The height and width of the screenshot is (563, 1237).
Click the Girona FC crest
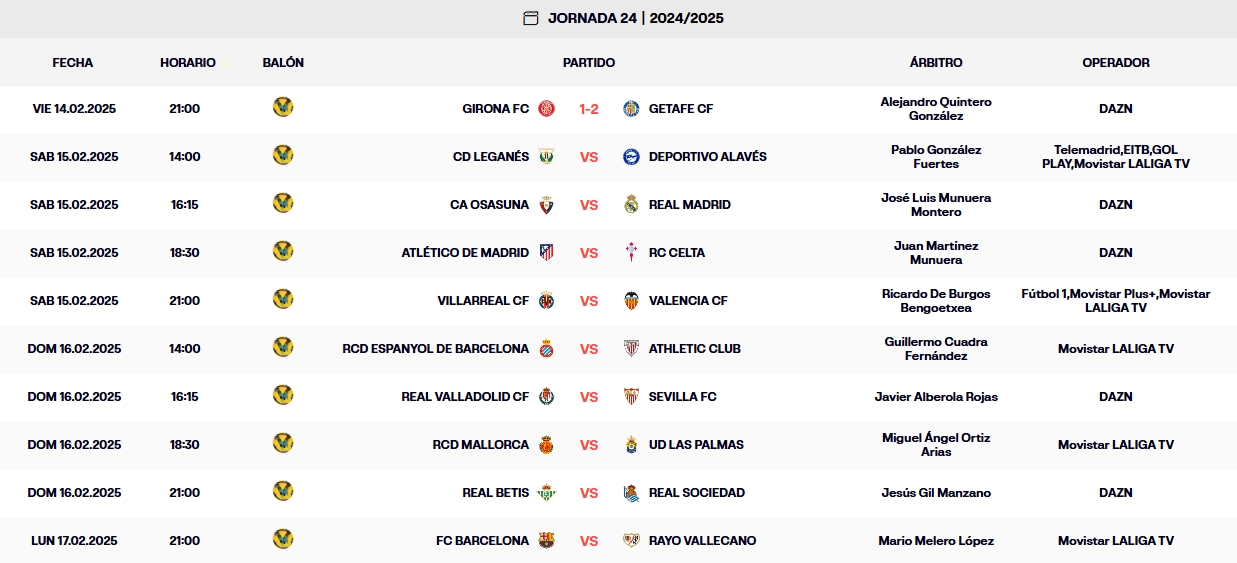tap(547, 109)
